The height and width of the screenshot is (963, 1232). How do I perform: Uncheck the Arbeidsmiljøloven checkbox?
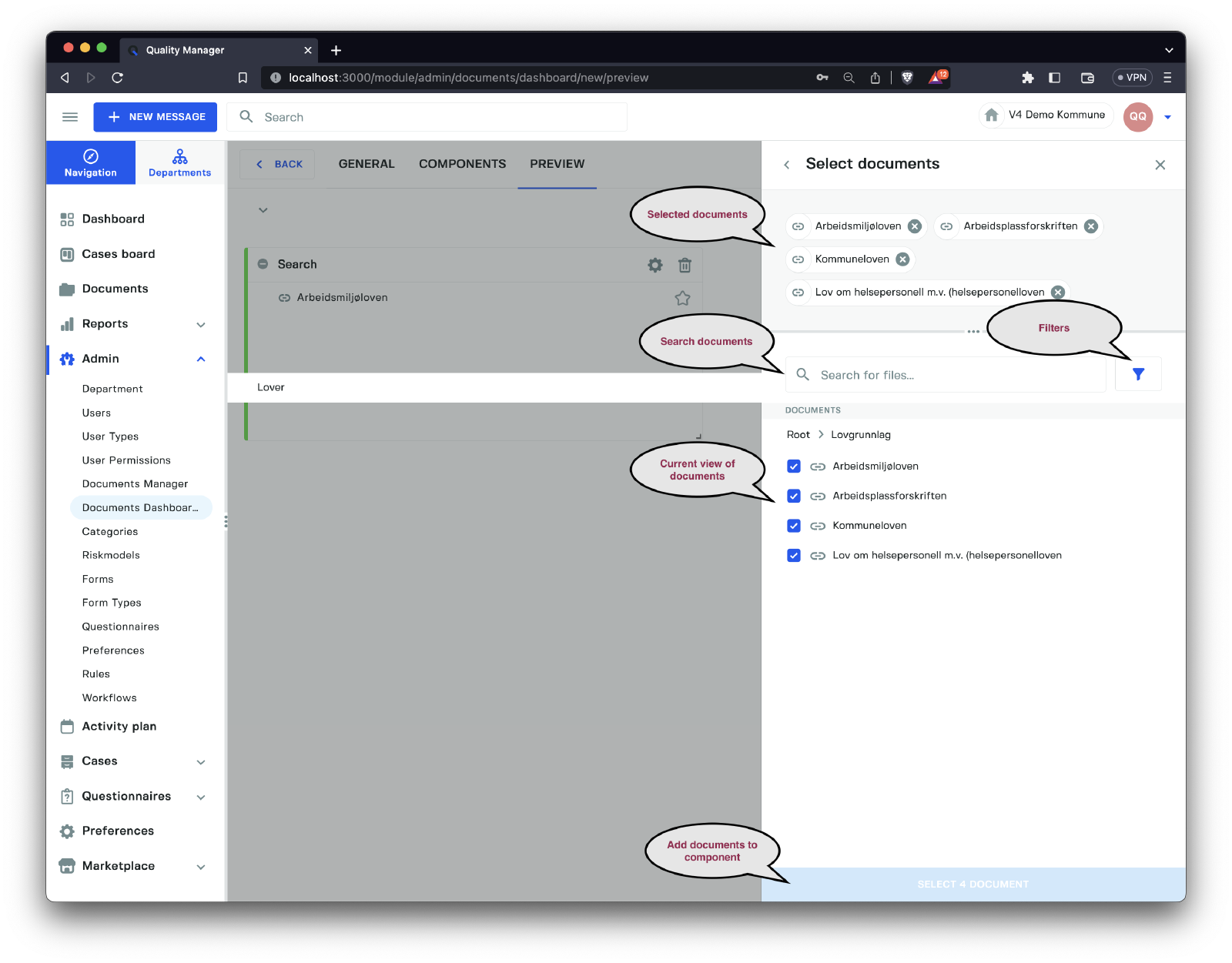coord(794,466)
